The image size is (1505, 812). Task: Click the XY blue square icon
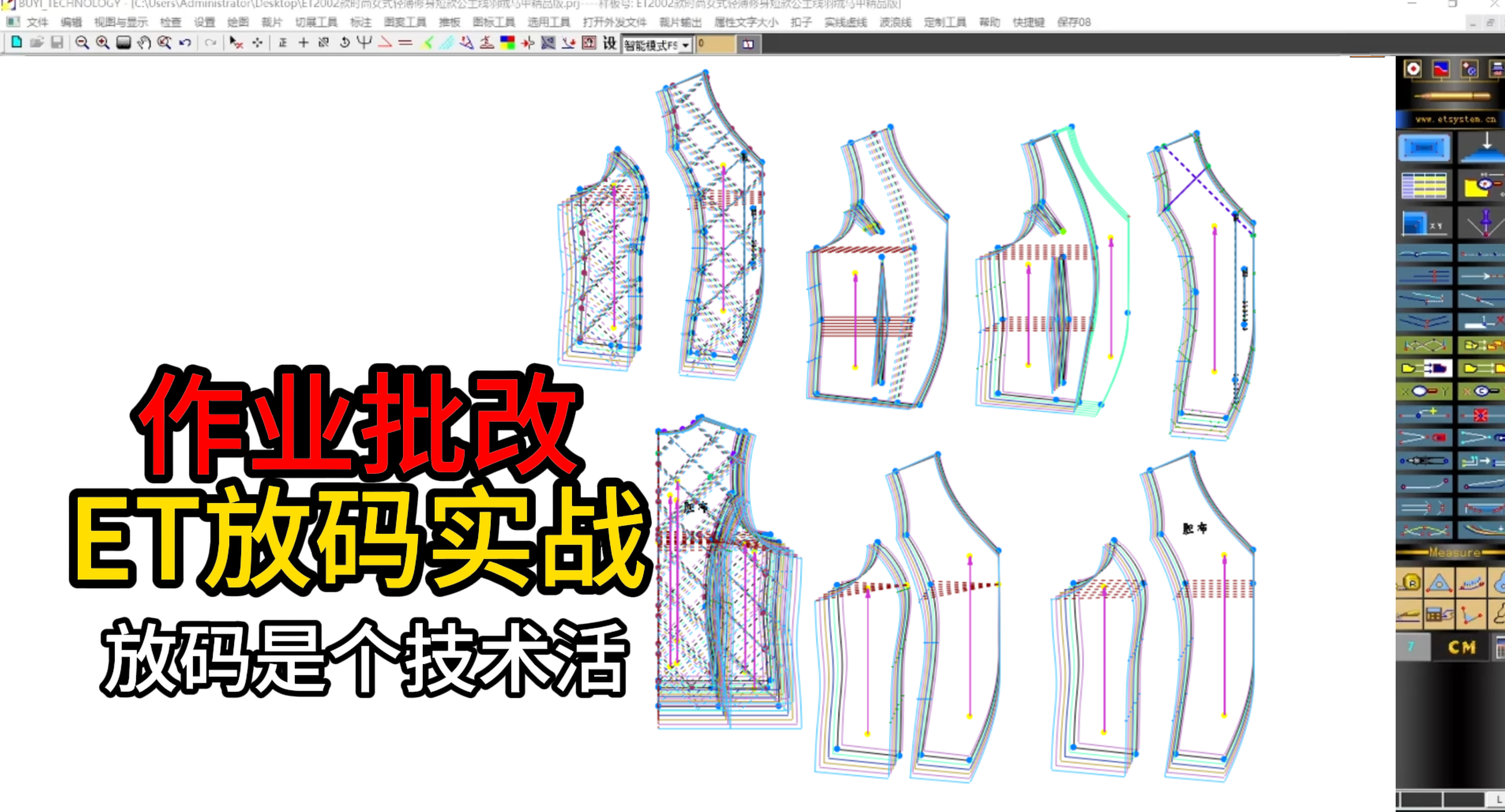(1424, 224)
